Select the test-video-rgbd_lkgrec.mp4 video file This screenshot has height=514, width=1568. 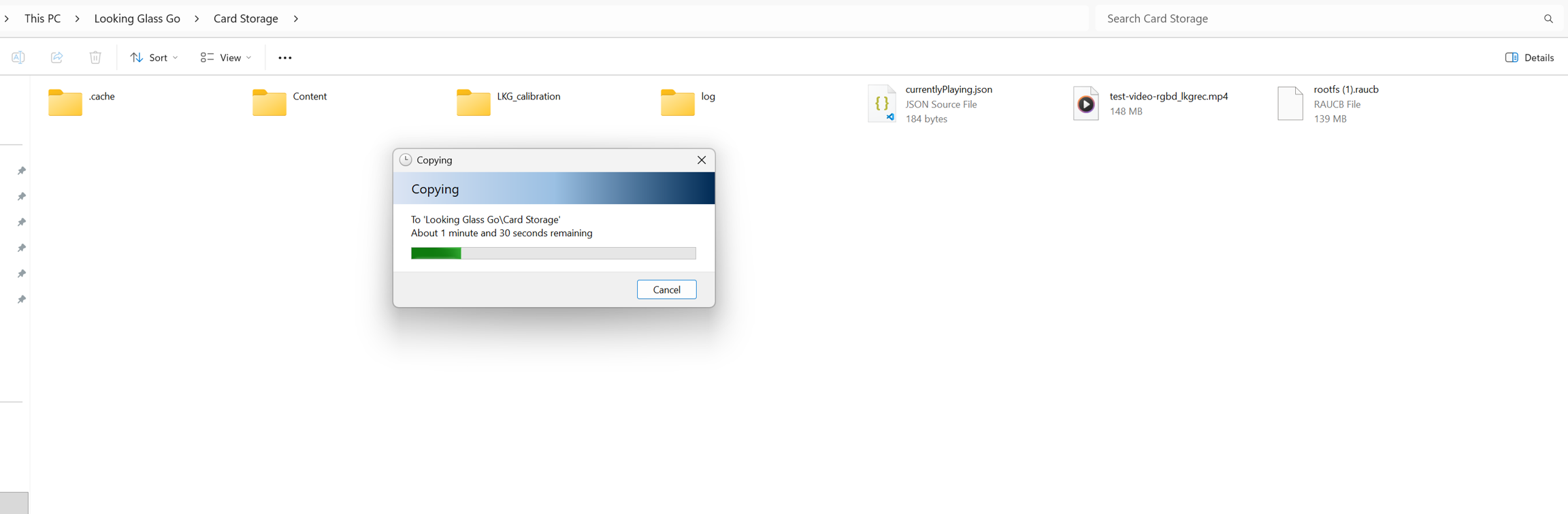[1086, 103]
